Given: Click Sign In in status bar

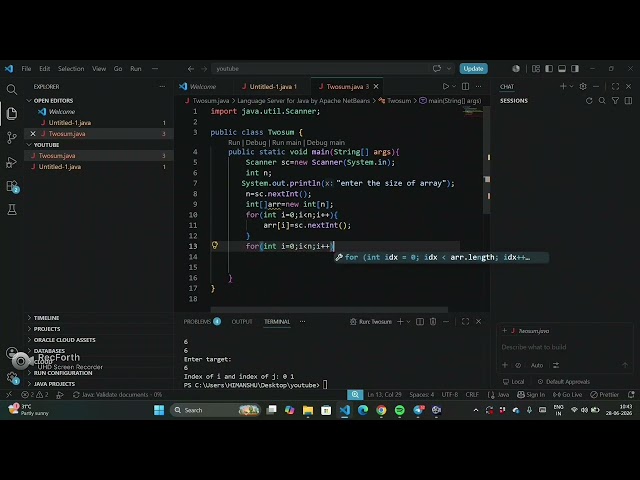Looking at the screenshot, I should [531, 394].
